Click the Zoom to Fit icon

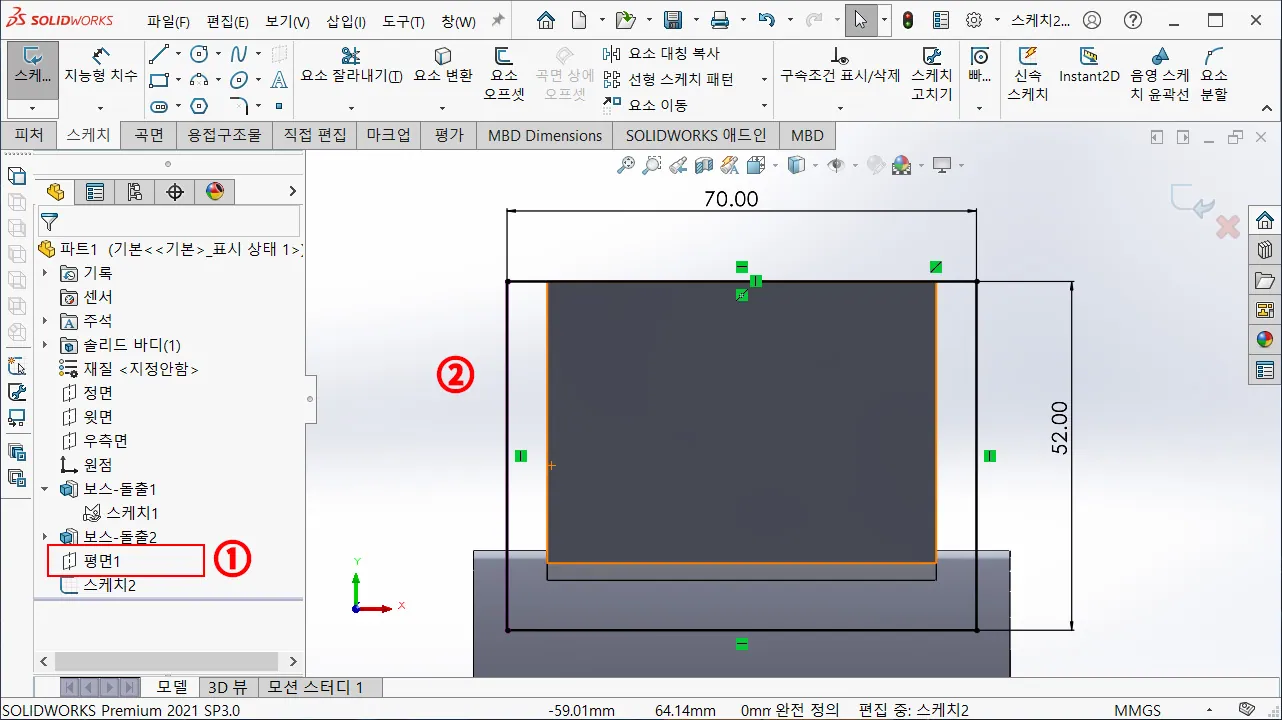pyautogui.click(x=626, y=165)
